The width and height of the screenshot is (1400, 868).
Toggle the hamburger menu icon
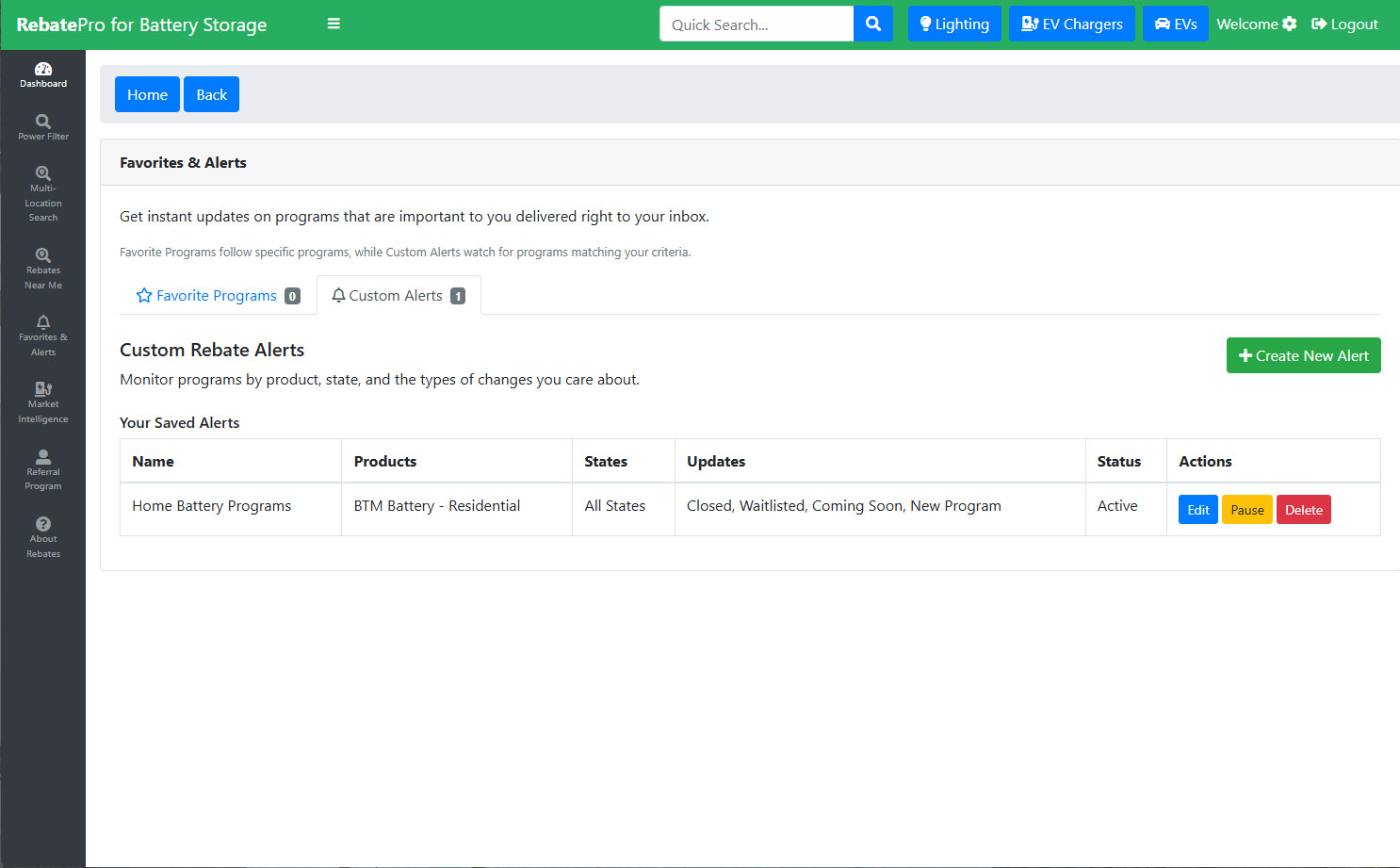coord(334,24)
